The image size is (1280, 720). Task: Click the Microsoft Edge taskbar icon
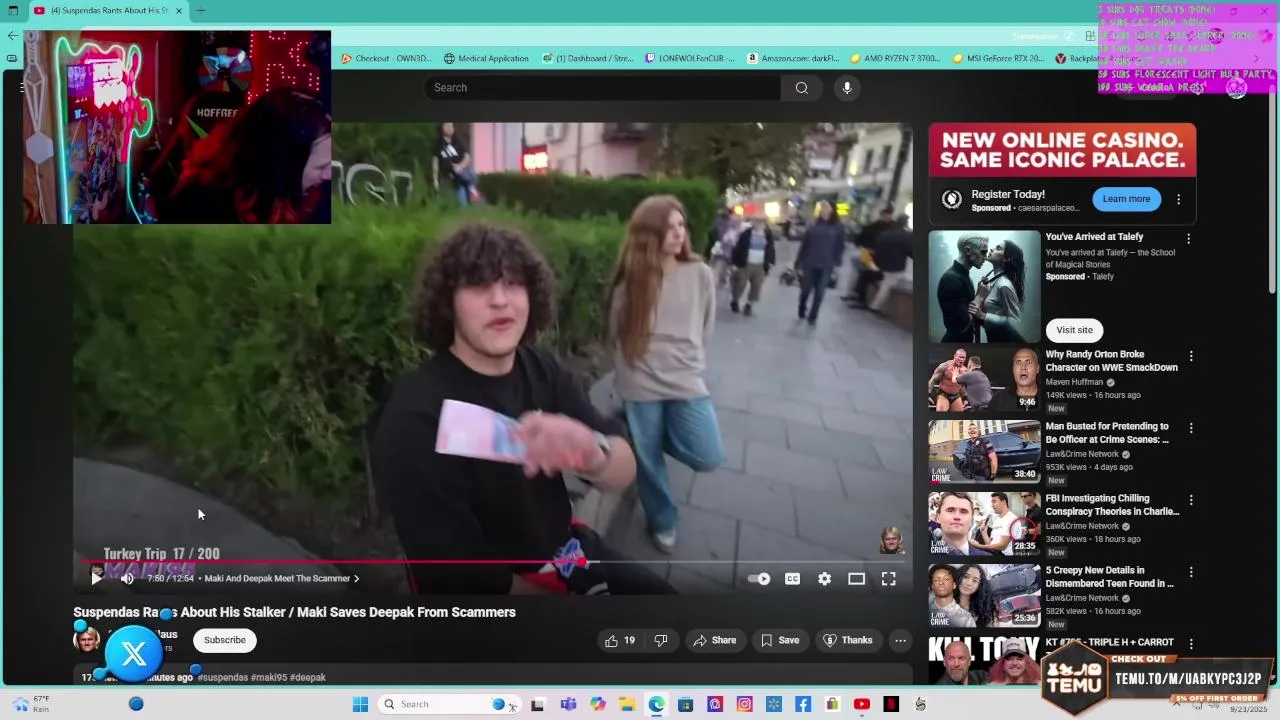tap(656, 704)
